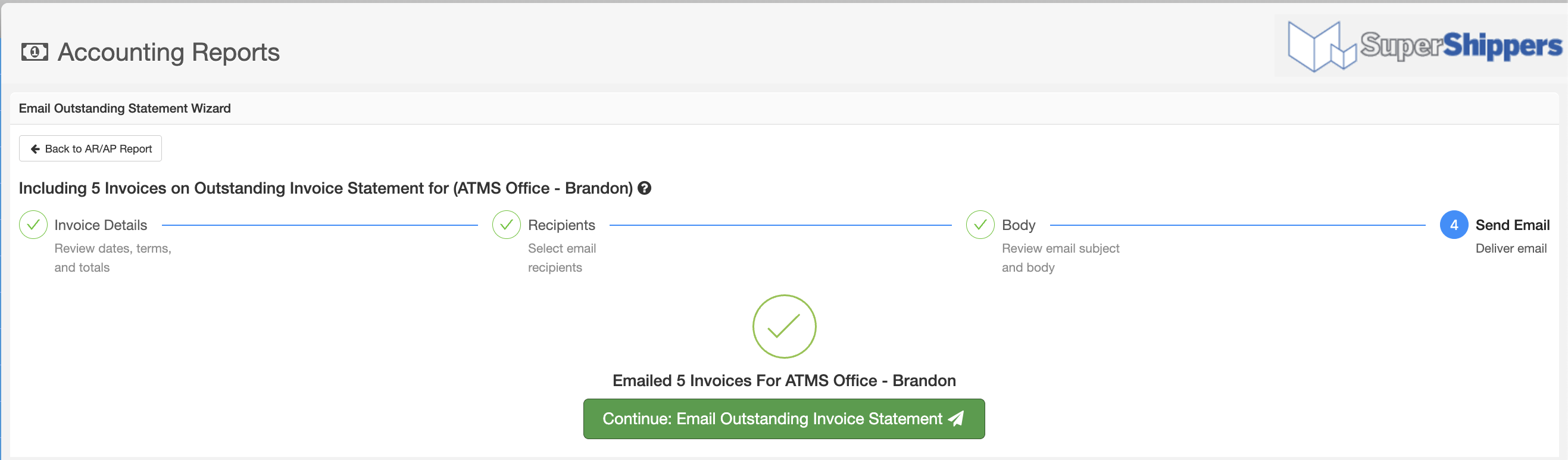Click the back arrow icon in AR/AP button
The height and width of the screenshot is (460, 1568).
[35, 148]
